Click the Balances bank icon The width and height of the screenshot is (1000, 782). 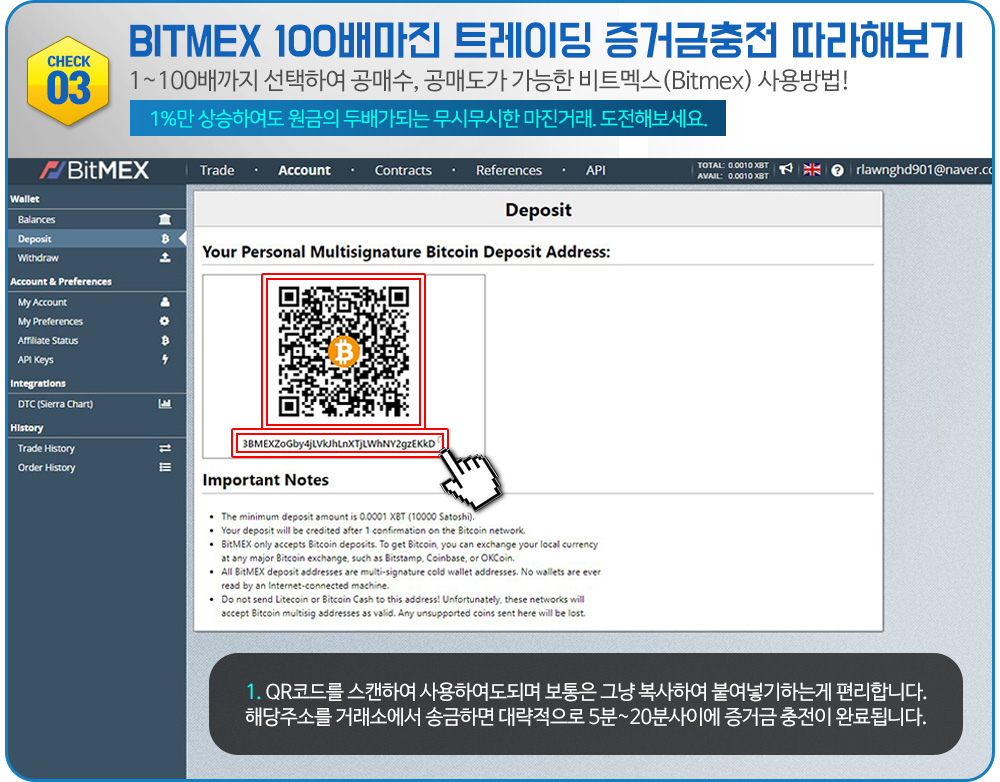(x=165, y=219)
